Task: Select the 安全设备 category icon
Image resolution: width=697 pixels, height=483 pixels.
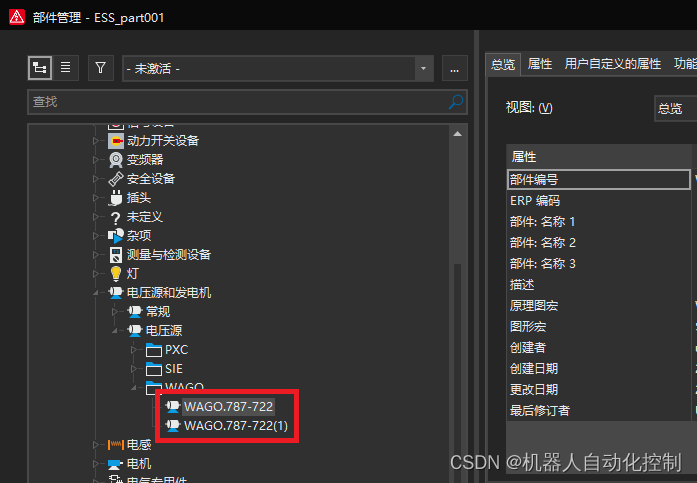Action: pos(116,179)
